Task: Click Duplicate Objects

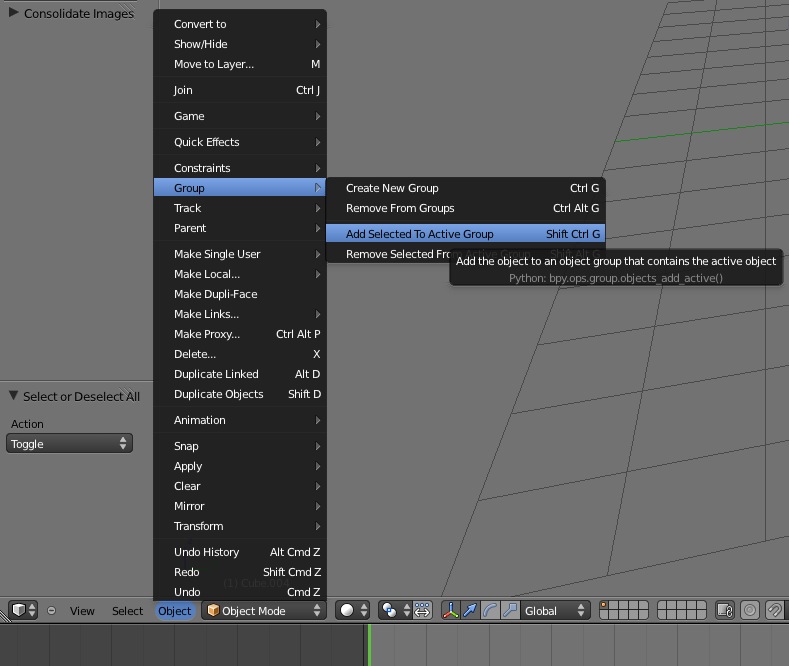Action: pos(240,394)
